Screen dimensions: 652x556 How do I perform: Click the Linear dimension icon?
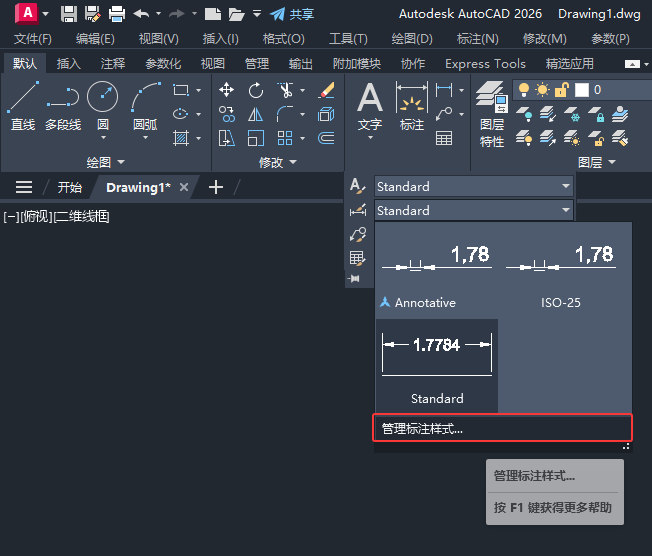[444, 90]
